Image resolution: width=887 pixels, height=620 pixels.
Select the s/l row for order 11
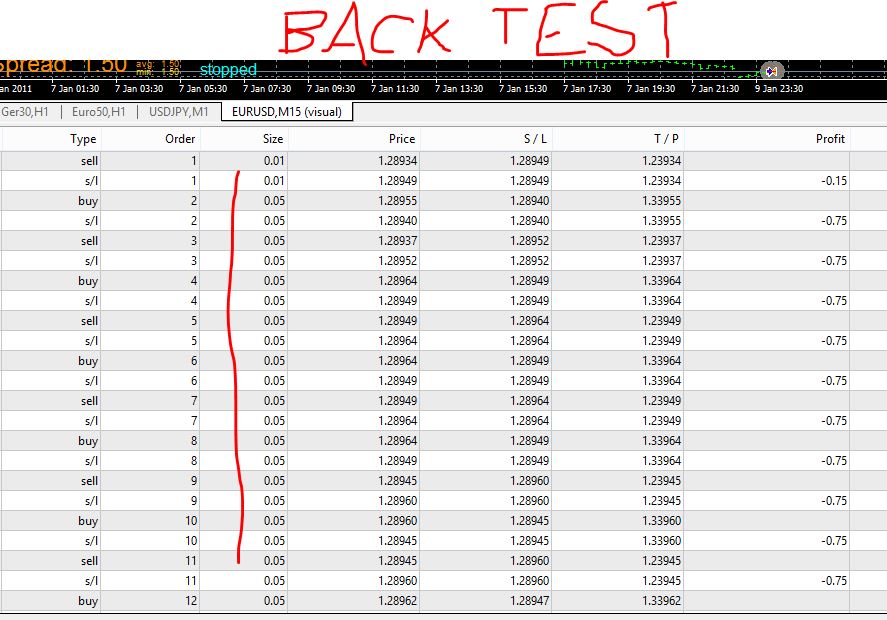[444, 581]
